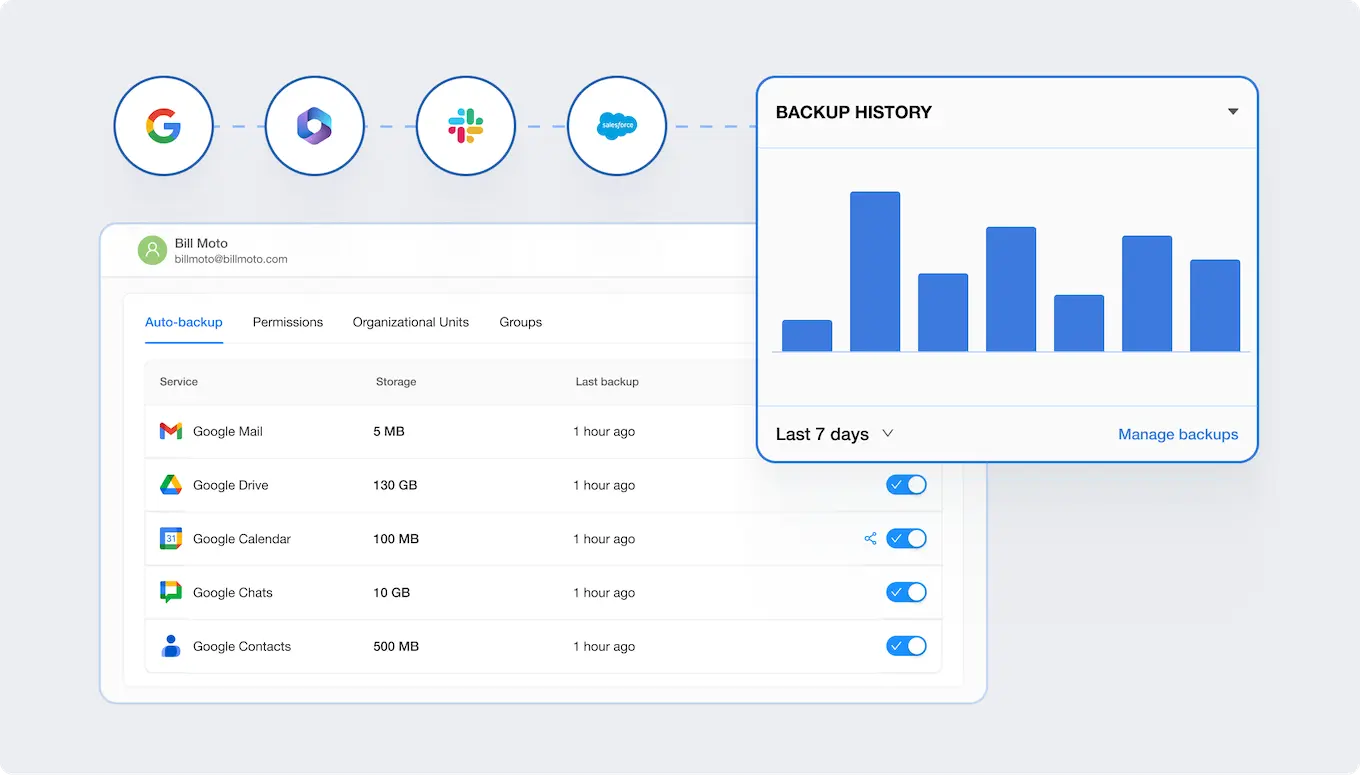The width and height of the screenshot is (1360, 775).
Task: Click the Slack logo icon
Action: click(465, 126)
